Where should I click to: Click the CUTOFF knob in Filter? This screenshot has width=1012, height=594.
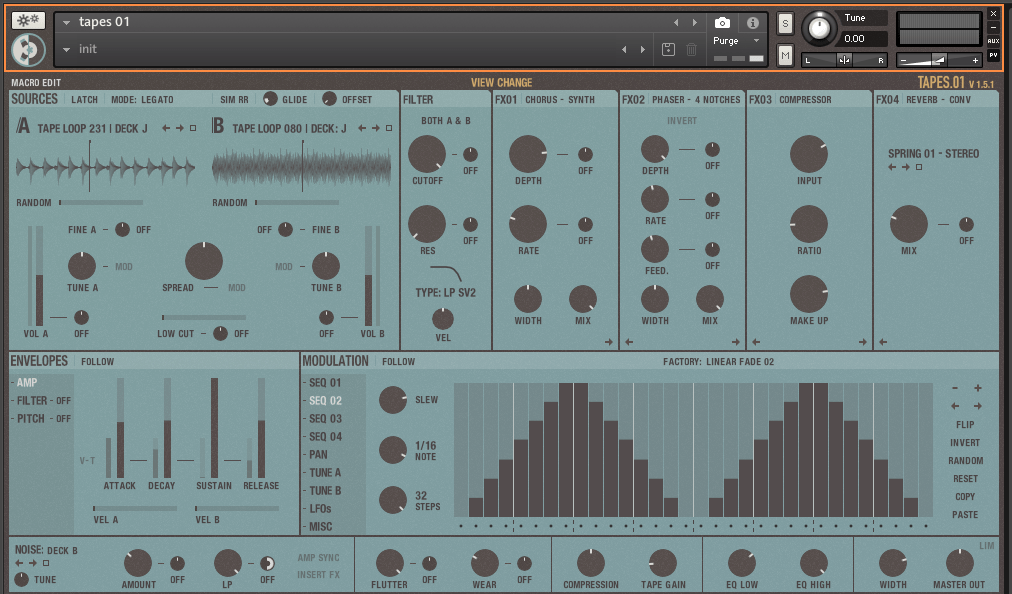coord(427,155)
